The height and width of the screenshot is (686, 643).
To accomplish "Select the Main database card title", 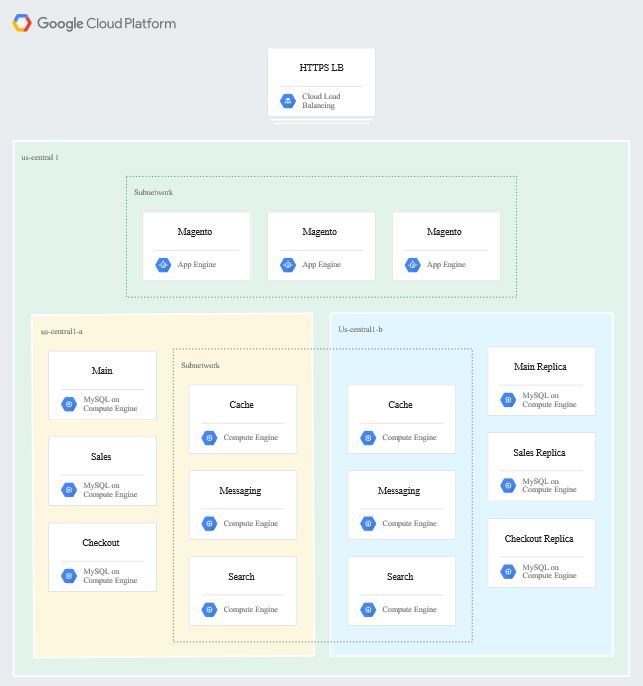I will (x=102, y=371).
